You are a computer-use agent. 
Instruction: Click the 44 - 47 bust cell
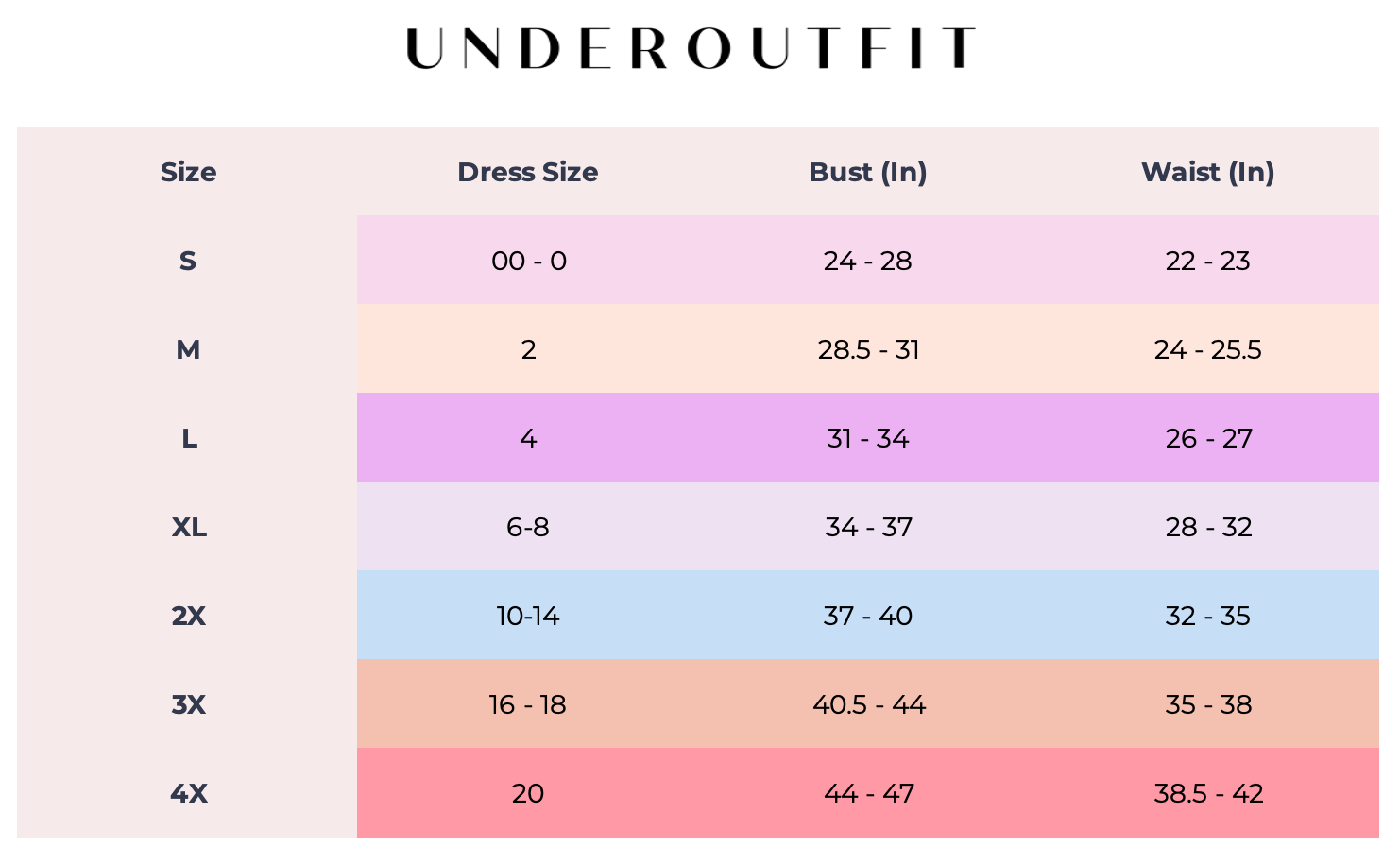click(x=868, y=793)
